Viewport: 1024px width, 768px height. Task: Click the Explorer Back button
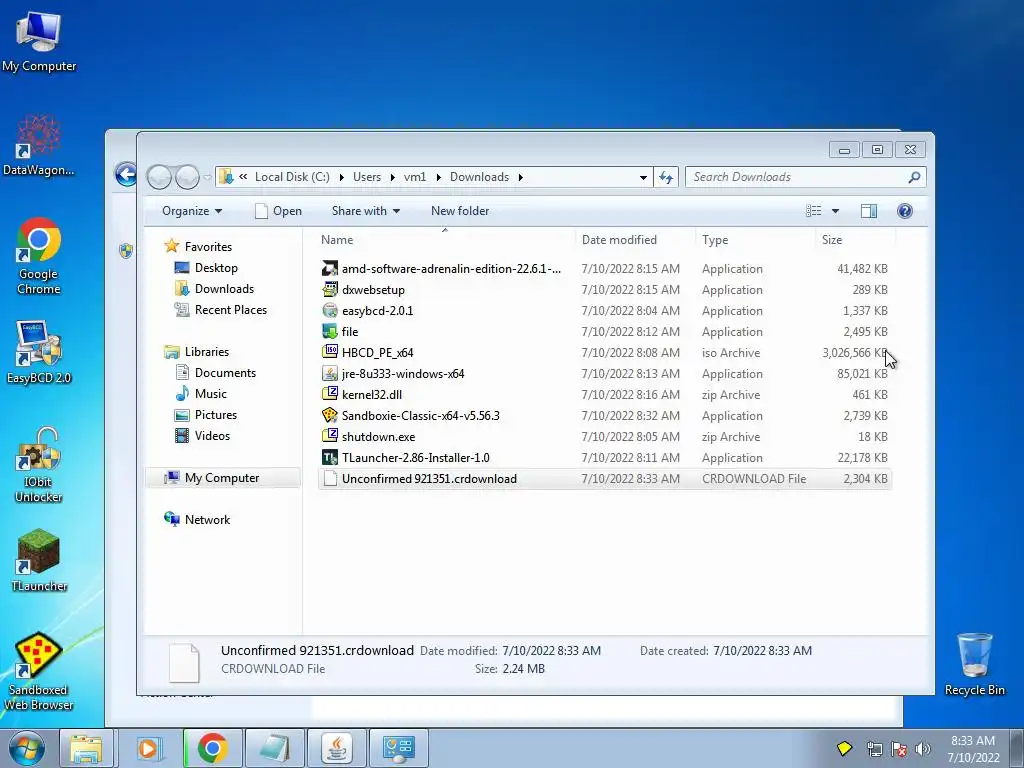pyautogui.click(x=159, y=177)
